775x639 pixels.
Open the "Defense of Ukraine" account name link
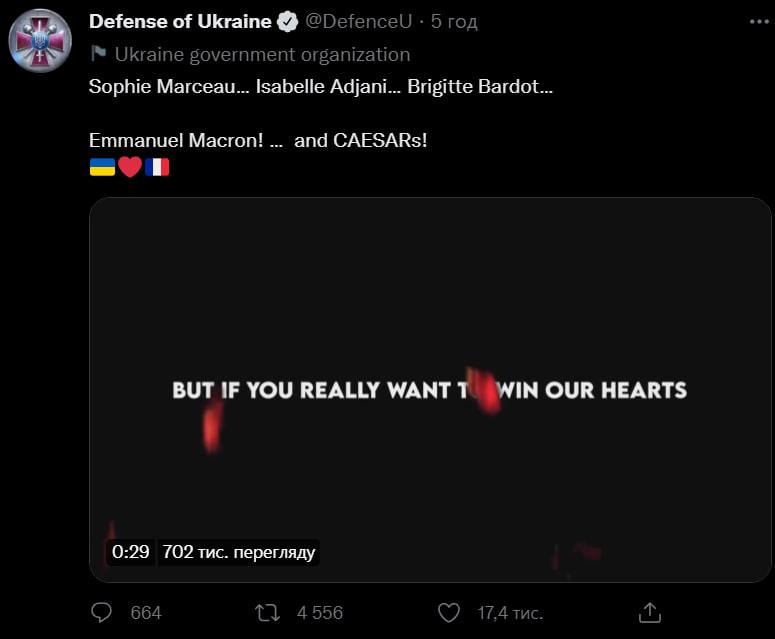(x=180, y=22)
